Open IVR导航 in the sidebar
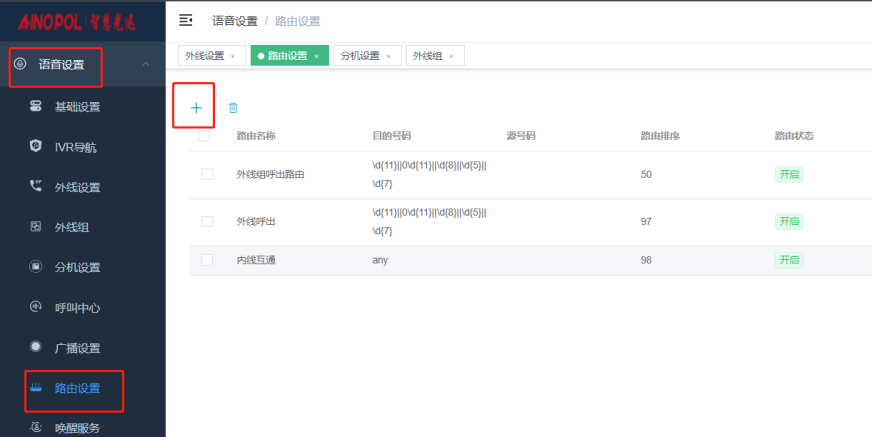The height and width of the screenshot is (437, 872). (x=76, y=147)
